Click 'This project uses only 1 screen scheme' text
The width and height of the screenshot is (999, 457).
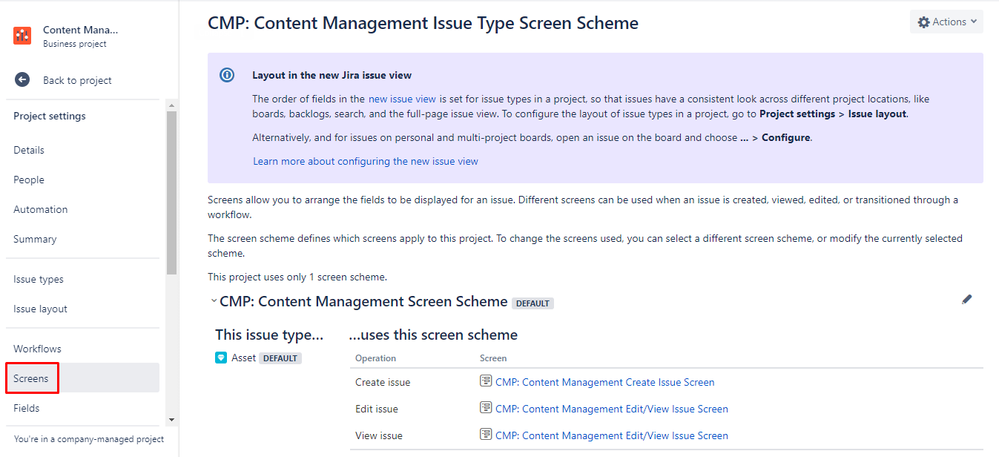(298, 277)
